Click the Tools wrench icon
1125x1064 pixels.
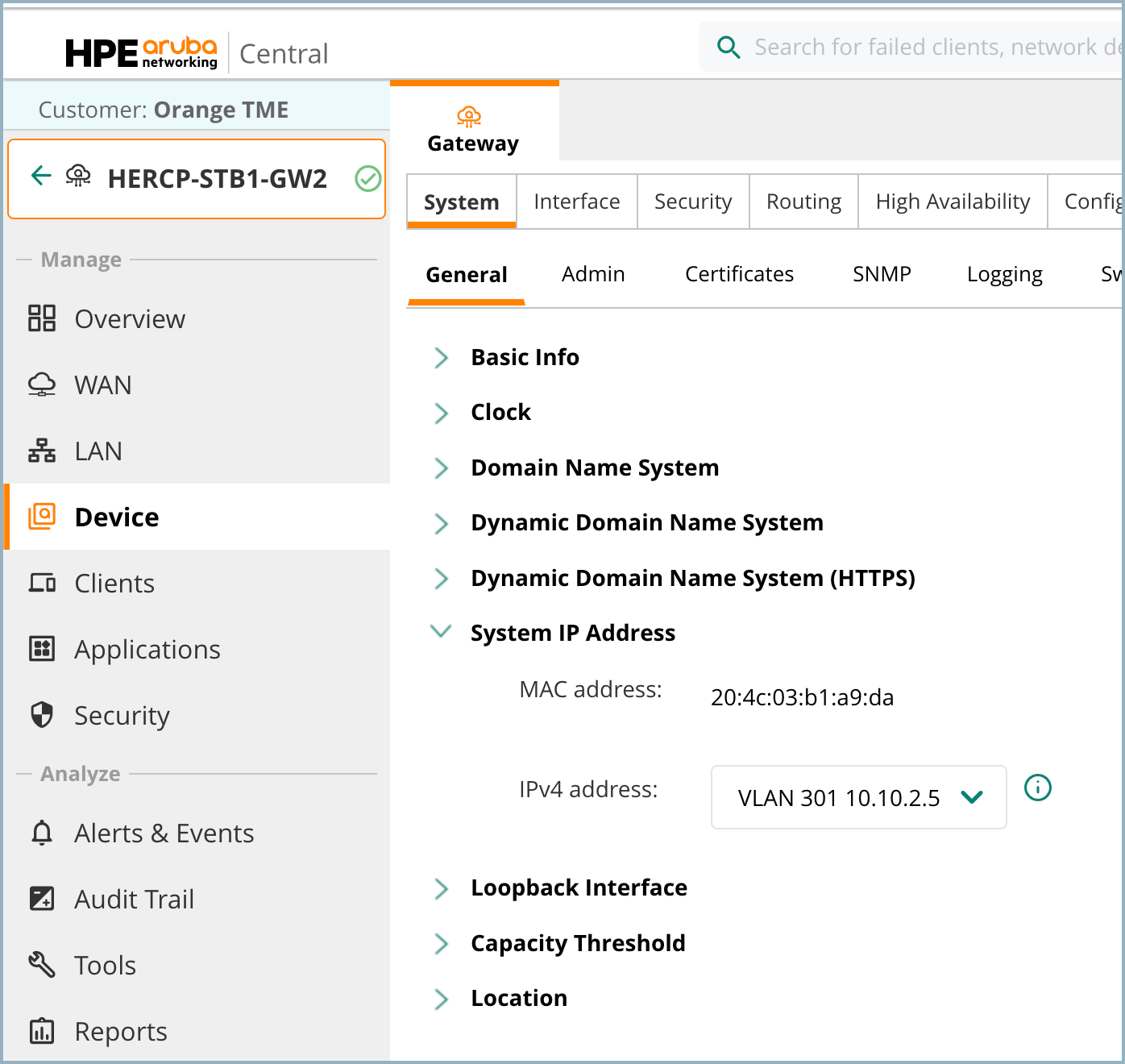[x=42, y=965]
